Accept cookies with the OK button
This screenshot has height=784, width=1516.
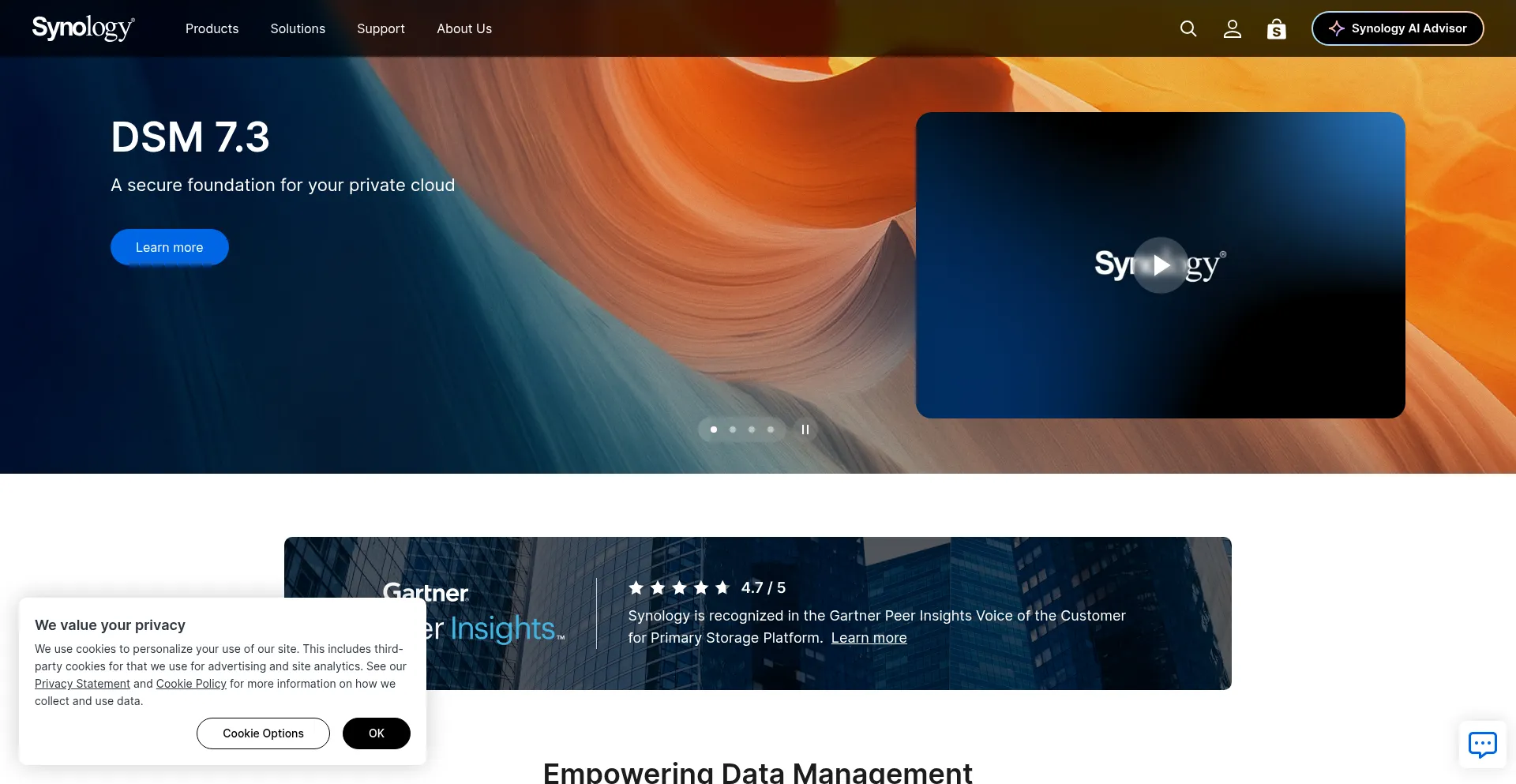376,733
